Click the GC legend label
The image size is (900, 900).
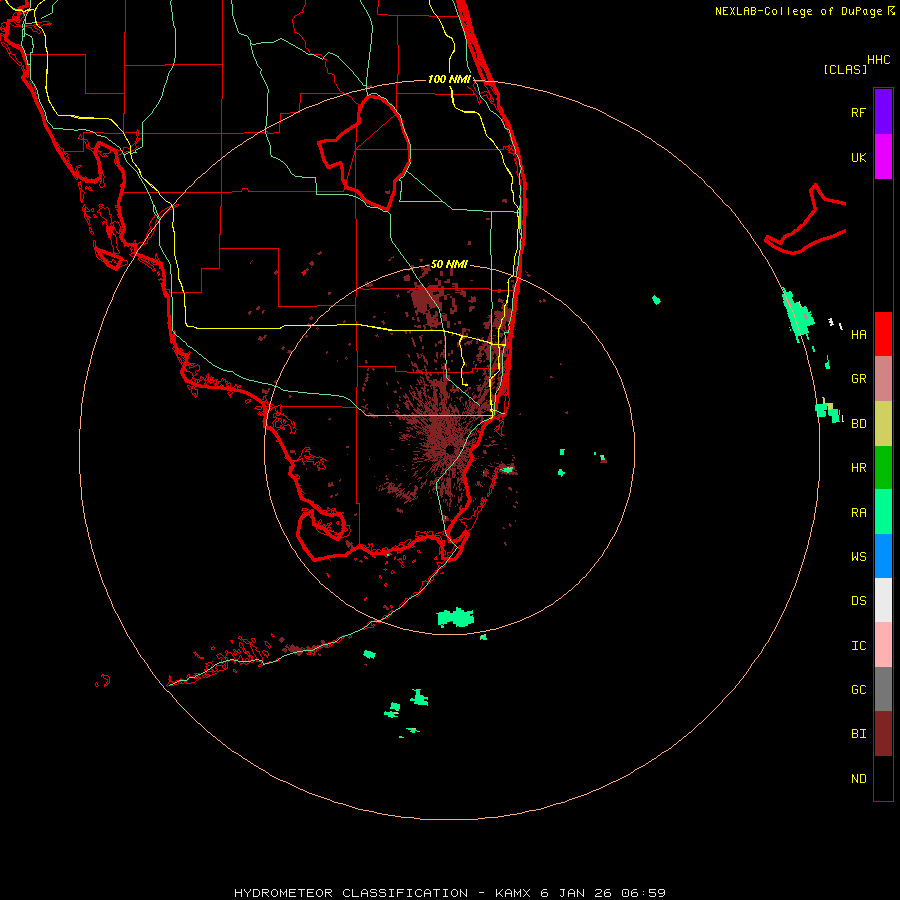858,690
